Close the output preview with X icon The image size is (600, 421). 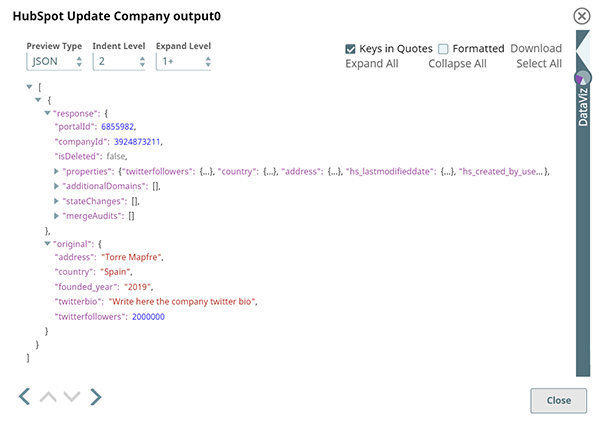[x=581, y=16]
